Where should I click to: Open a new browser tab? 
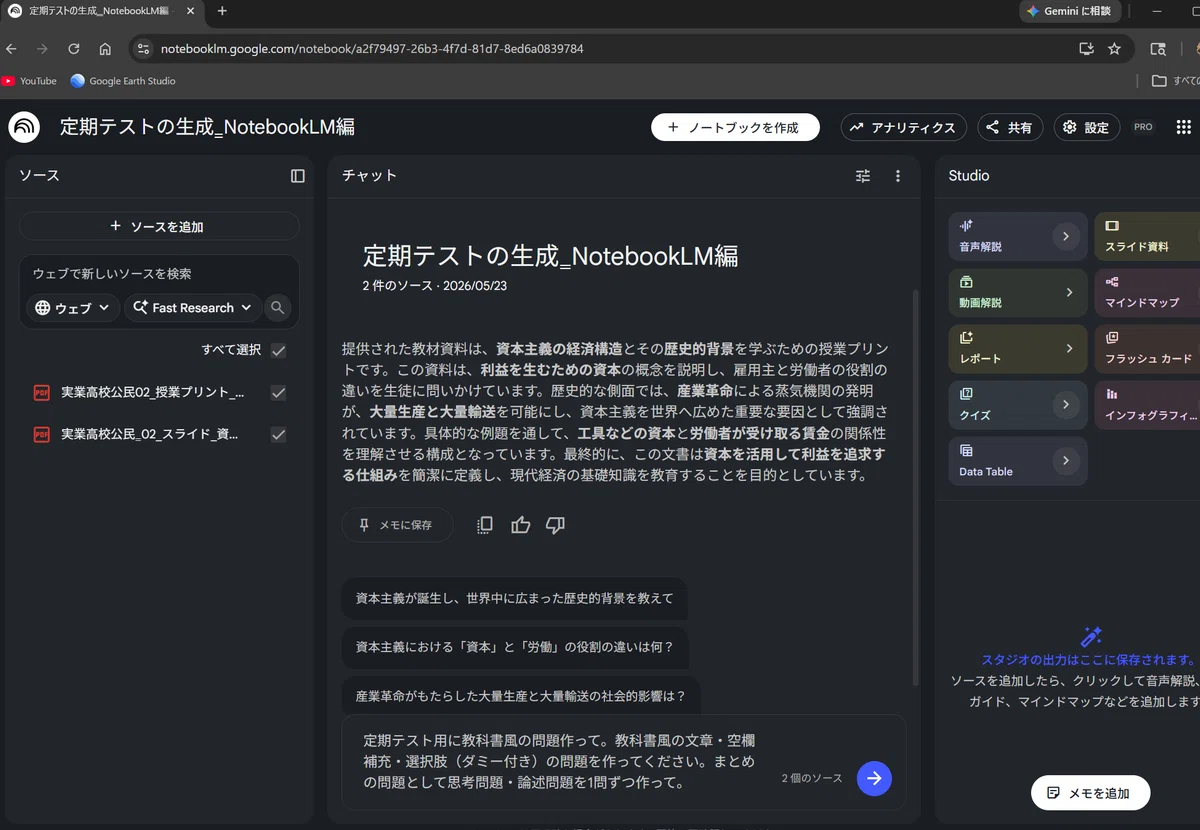(x=222, y=11)
